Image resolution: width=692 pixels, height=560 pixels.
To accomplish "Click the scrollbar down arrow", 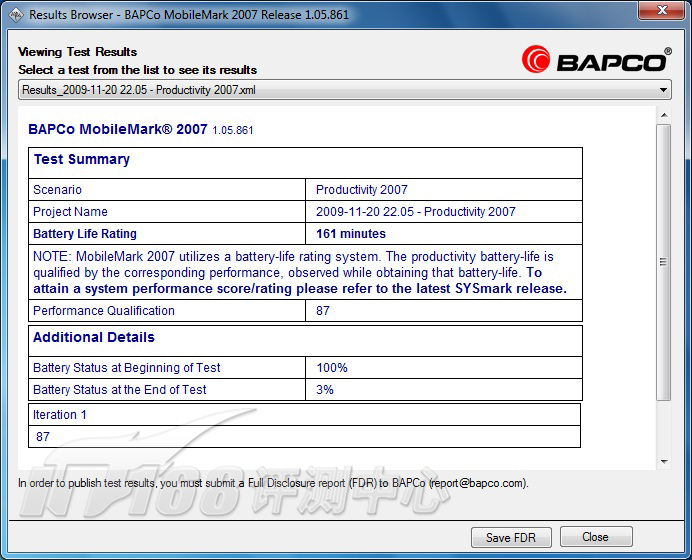I will [664, 462].
